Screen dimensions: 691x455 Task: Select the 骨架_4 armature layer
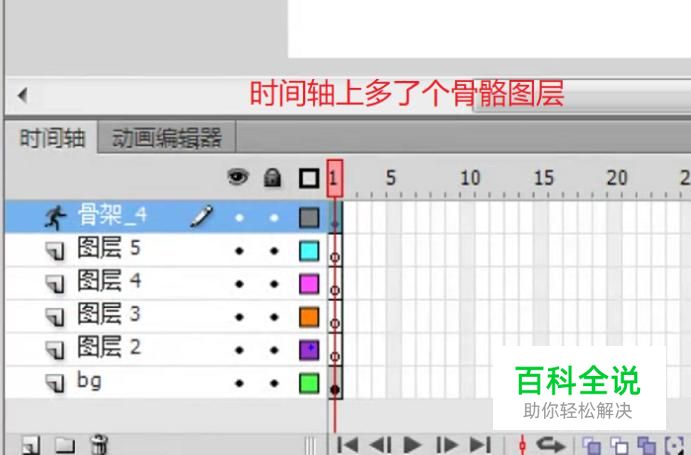point(166,216)
